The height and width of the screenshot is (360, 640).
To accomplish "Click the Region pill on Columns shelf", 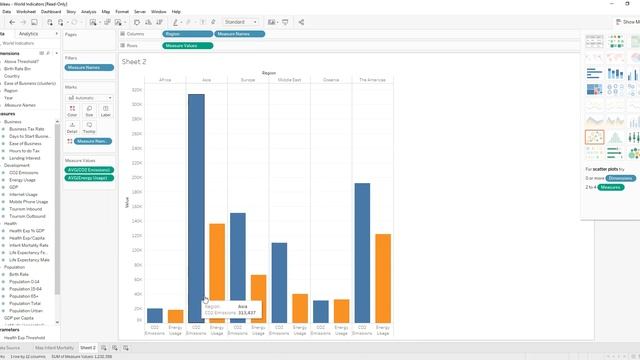I will tap(187, 34).
